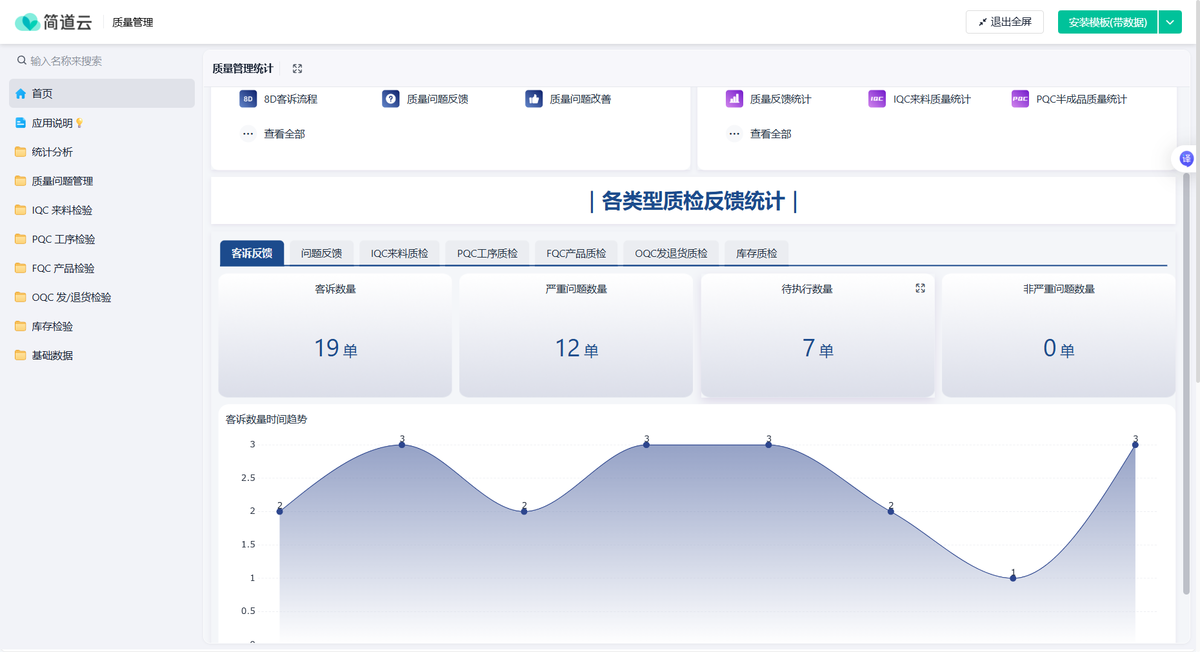Click the 7单 value in 待执行数量
The image size is (1200, 652).
(817, 349)
